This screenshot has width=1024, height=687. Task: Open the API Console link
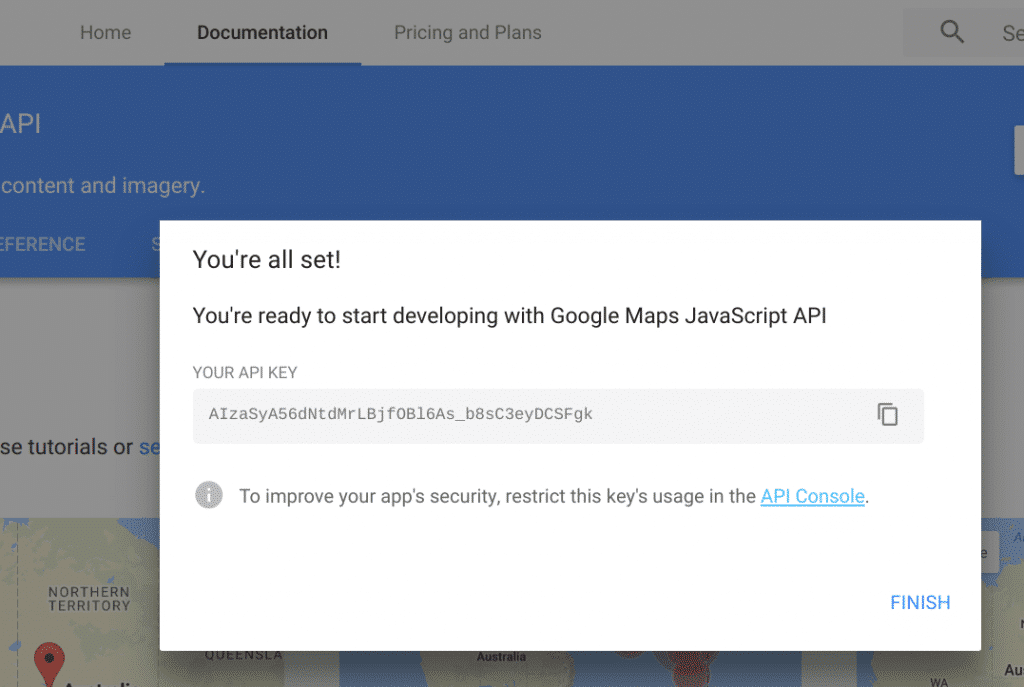(812, 496)
